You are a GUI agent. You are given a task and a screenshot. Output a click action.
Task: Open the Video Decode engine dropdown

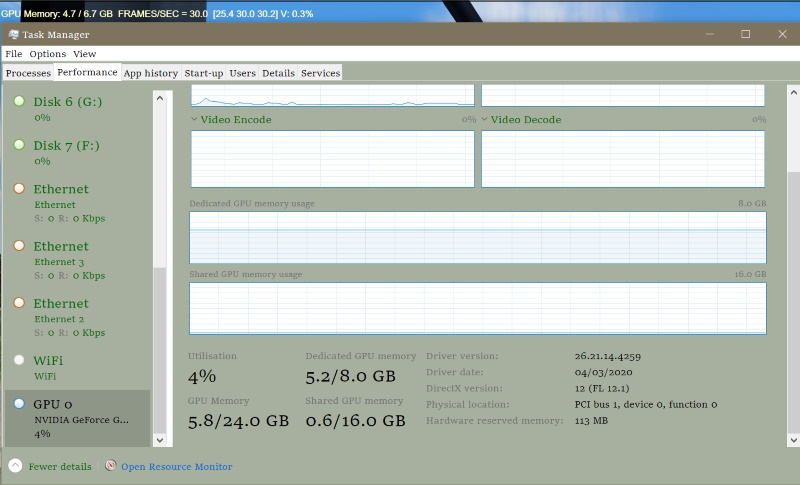tap(485, 119)
